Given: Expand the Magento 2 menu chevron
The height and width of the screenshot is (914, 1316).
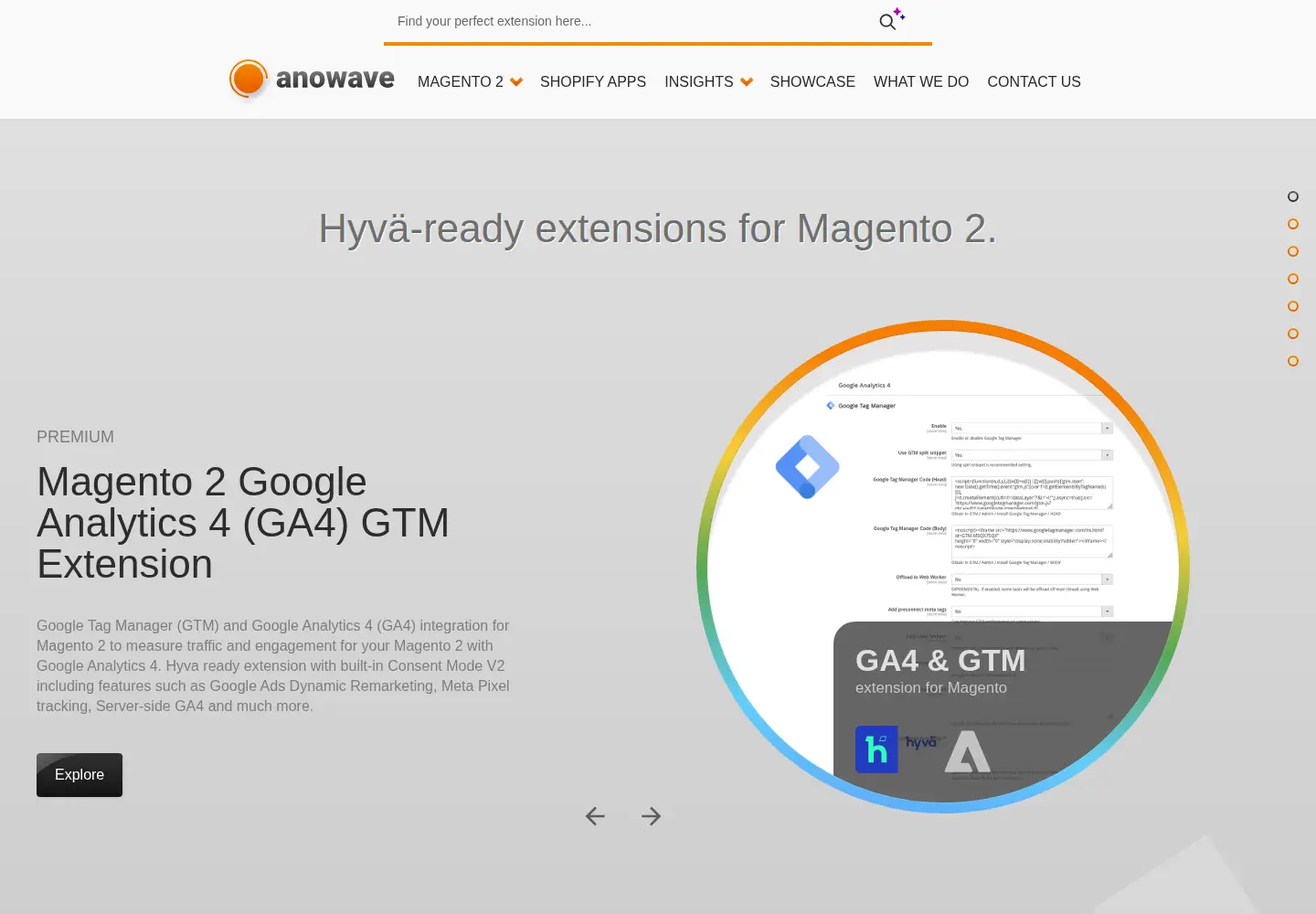Looking at the screenshot, I should [x=516, y=82].
